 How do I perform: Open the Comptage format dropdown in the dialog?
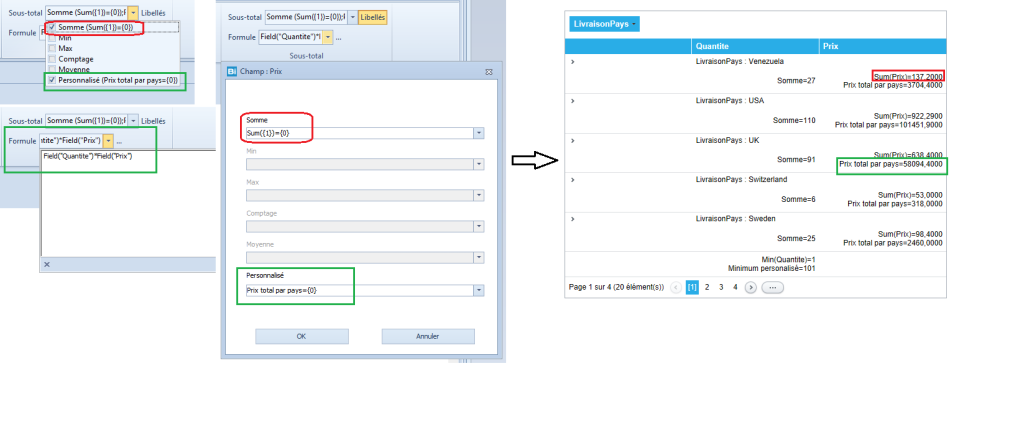(479, 227)
